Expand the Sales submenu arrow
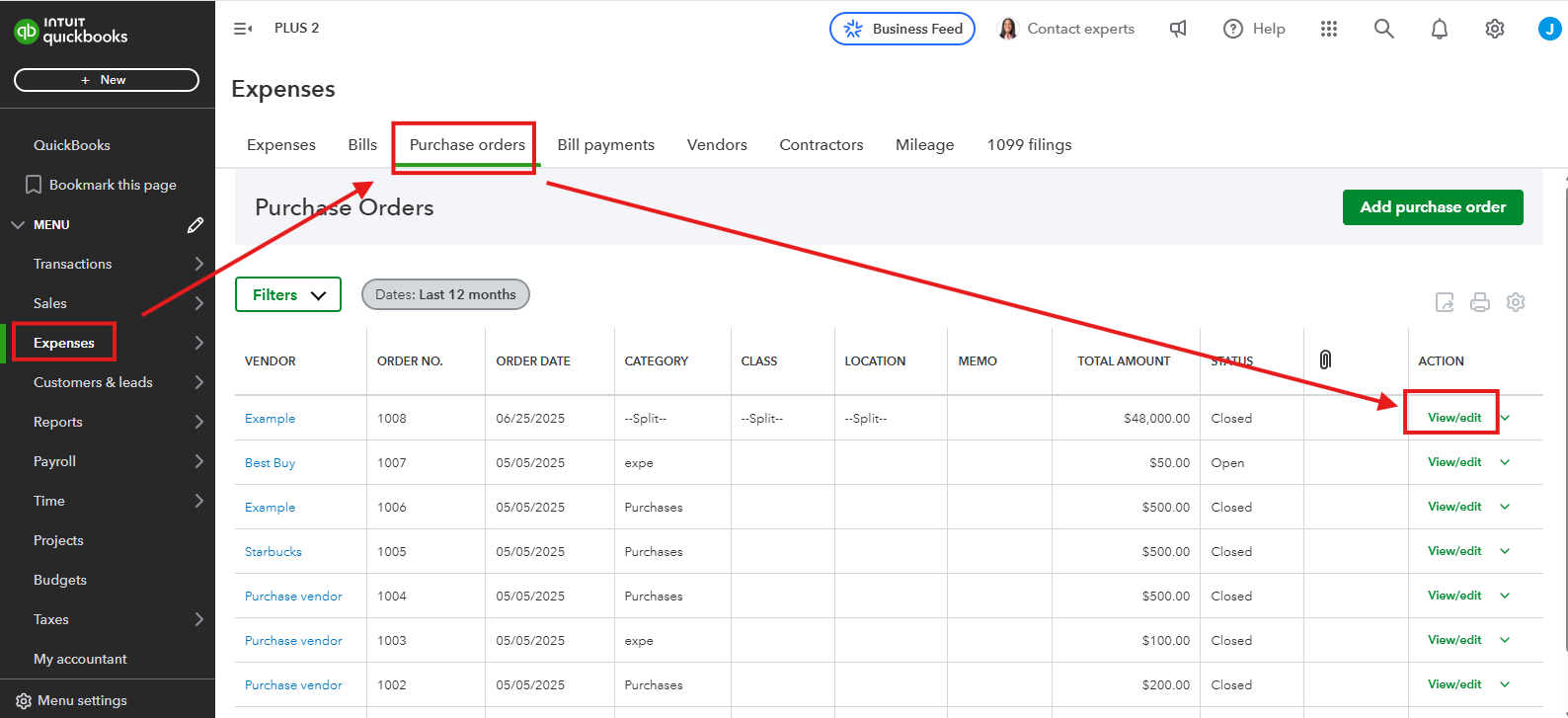Image resolution: width=1568 pixels, height=718 pixels. tap(198, 303)
